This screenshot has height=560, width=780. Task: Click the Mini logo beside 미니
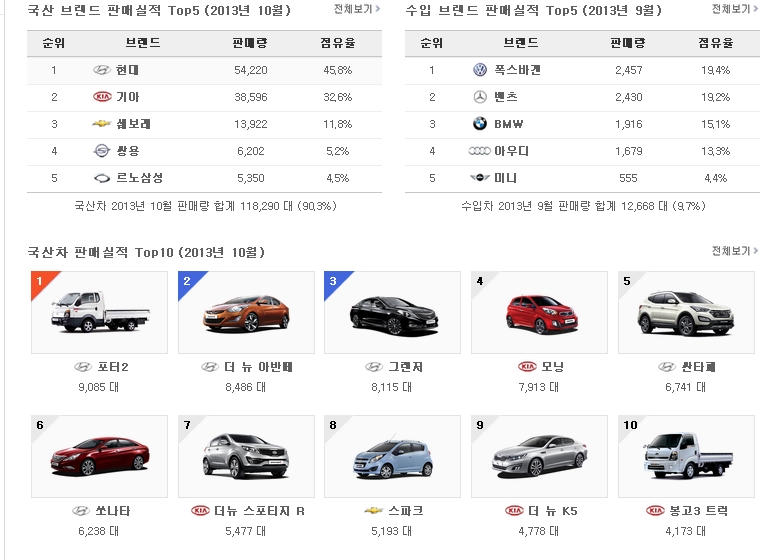479,178
